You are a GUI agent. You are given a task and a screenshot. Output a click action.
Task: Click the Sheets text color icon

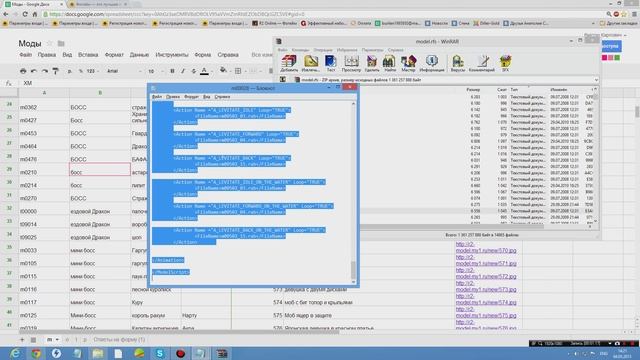[204, 71]
